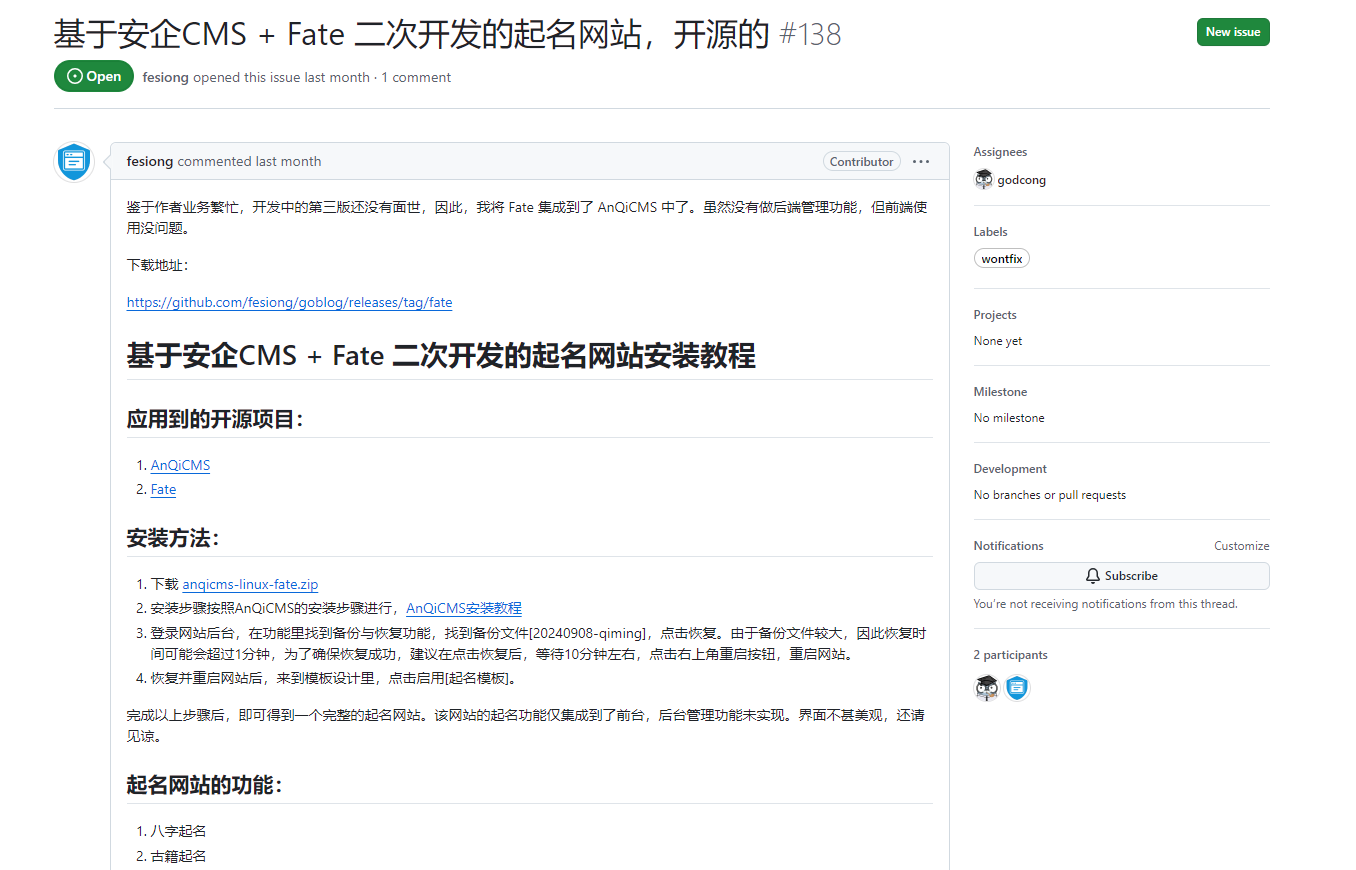Click 'None yet' under Projects
Viewport: 1356px width, 870px height.
998,341
